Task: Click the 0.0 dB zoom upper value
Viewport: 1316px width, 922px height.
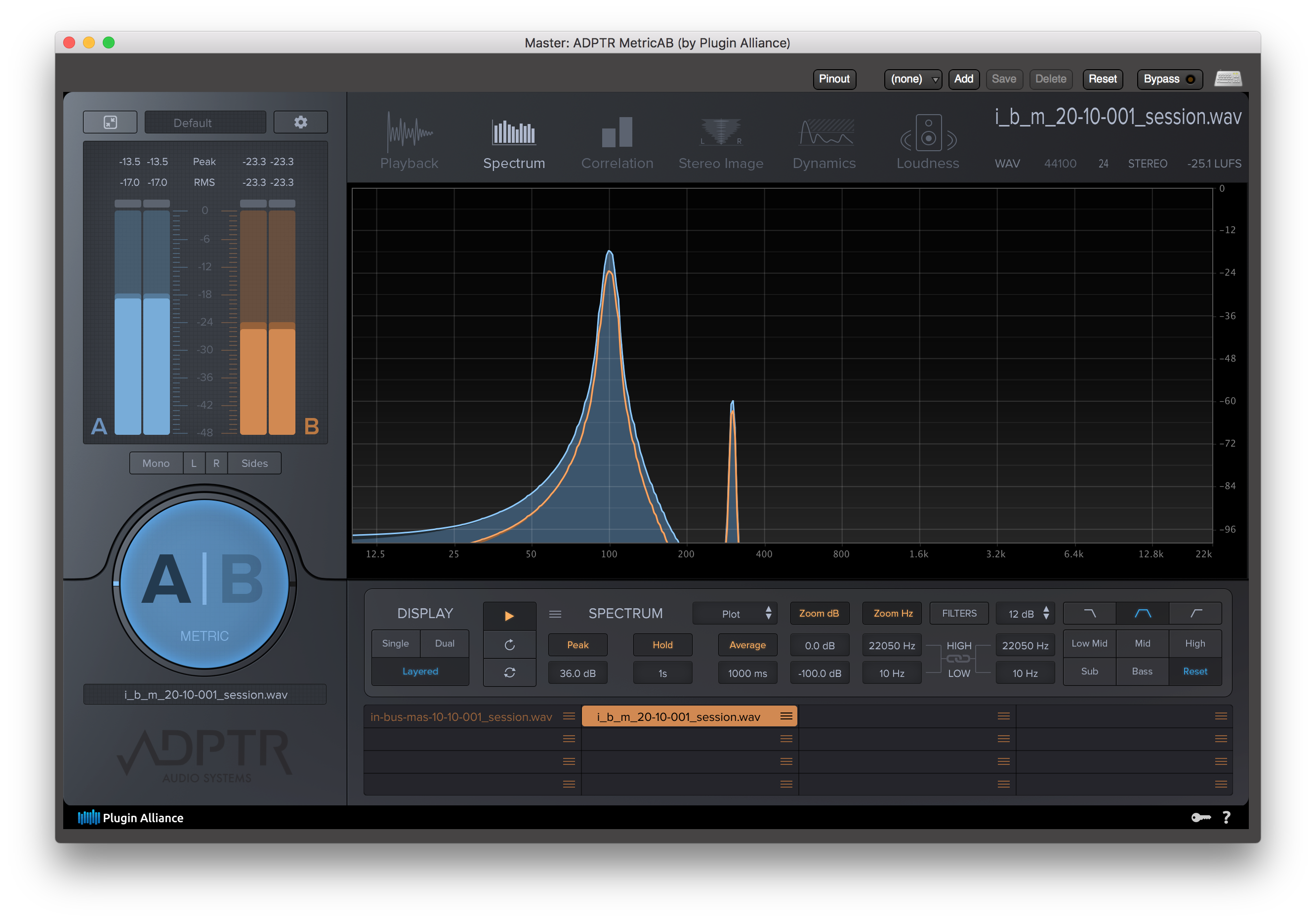Action: (x=819, y=646)
